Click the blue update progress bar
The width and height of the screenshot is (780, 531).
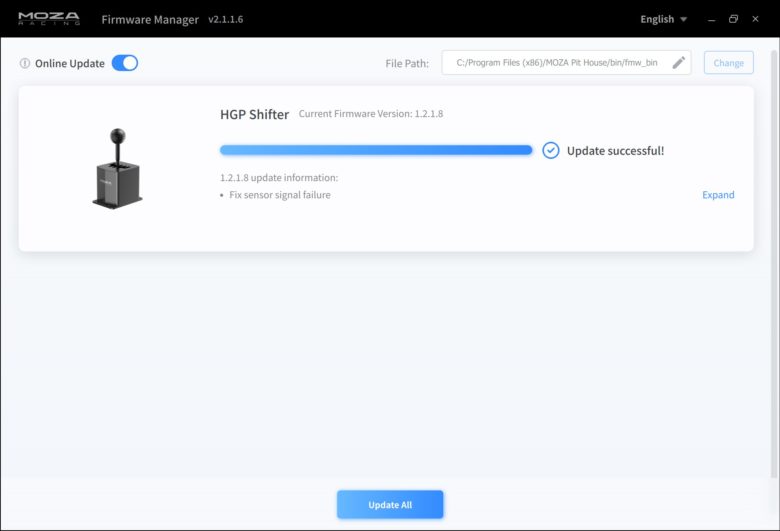pos(376,150)
